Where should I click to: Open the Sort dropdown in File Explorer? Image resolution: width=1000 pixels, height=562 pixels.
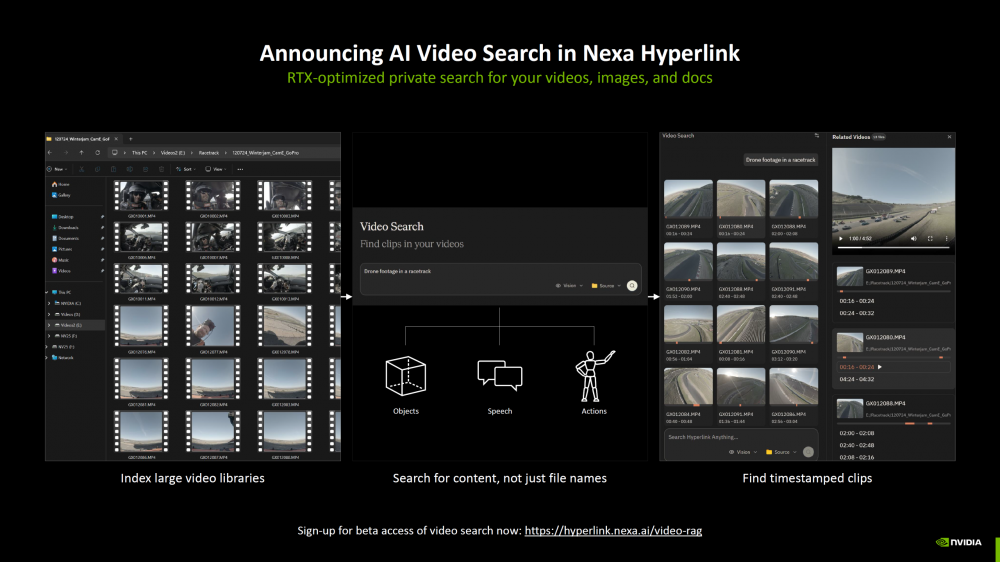[185, 169]
